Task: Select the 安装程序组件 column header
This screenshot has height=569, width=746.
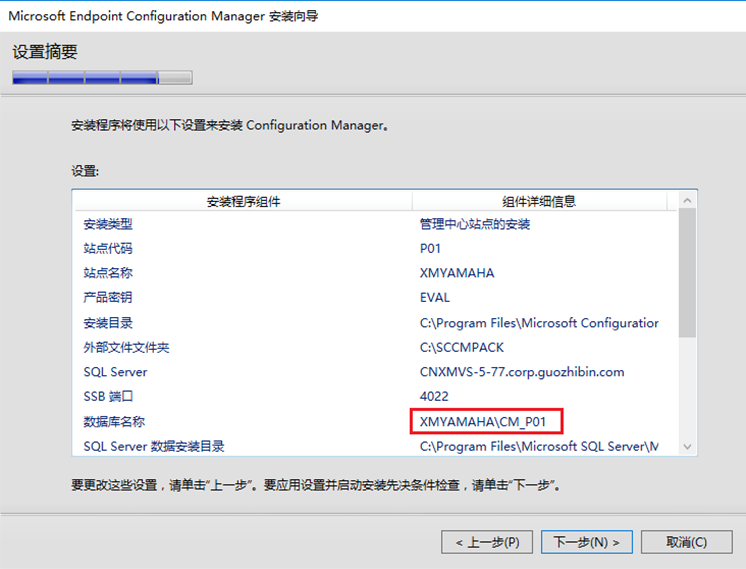Action: tap(243, 201)
